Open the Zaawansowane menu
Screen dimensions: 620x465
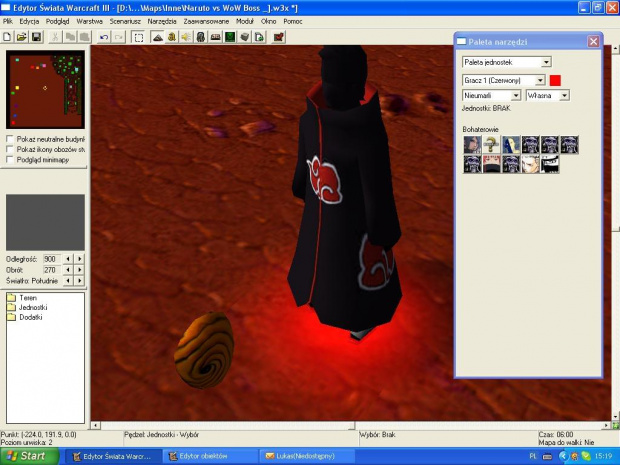pos(206,21)
